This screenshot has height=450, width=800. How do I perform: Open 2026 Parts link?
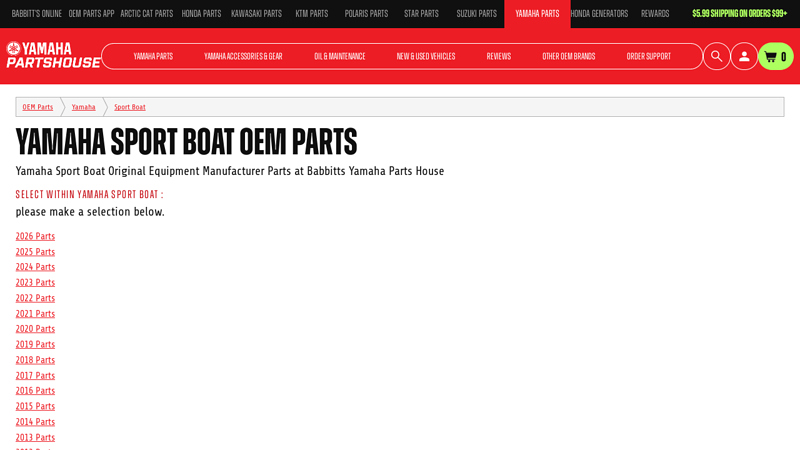(x=35, y=236)
